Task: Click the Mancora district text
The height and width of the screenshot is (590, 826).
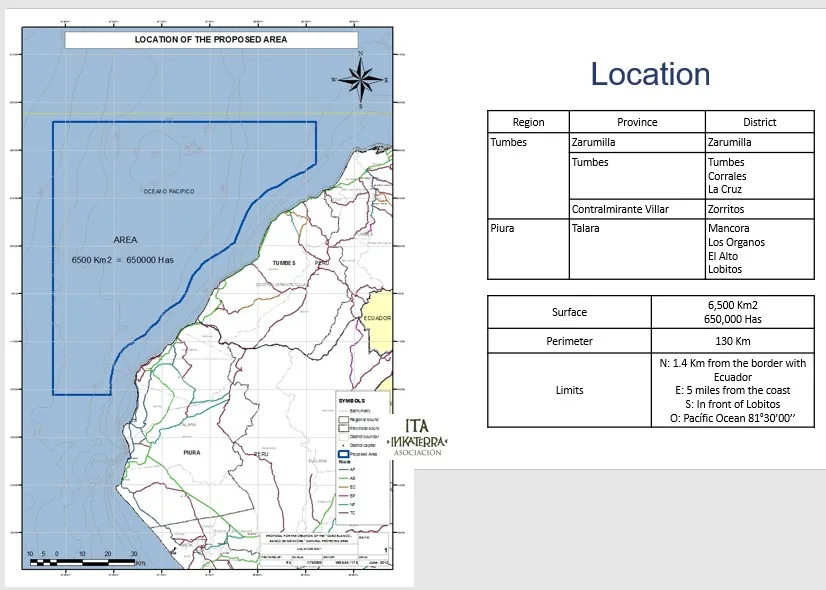Action: click(x=729, y=228)
